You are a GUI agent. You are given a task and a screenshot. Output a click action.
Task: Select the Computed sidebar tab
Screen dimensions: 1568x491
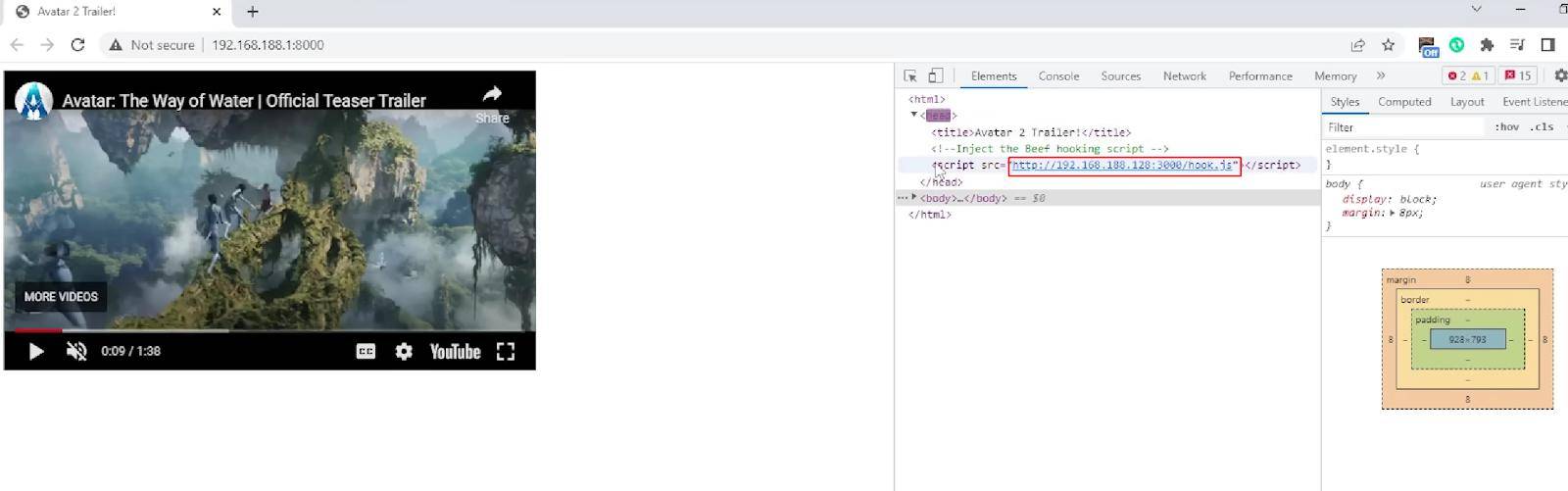1404,102
